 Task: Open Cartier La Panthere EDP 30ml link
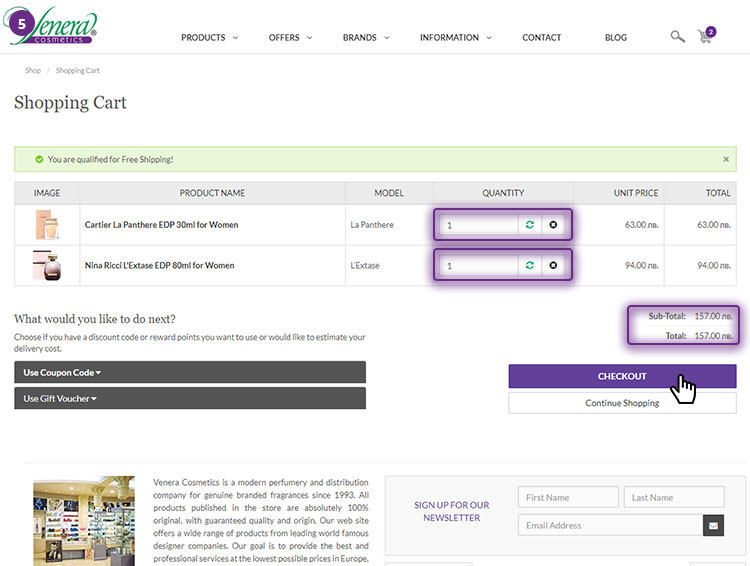point(161,224)
